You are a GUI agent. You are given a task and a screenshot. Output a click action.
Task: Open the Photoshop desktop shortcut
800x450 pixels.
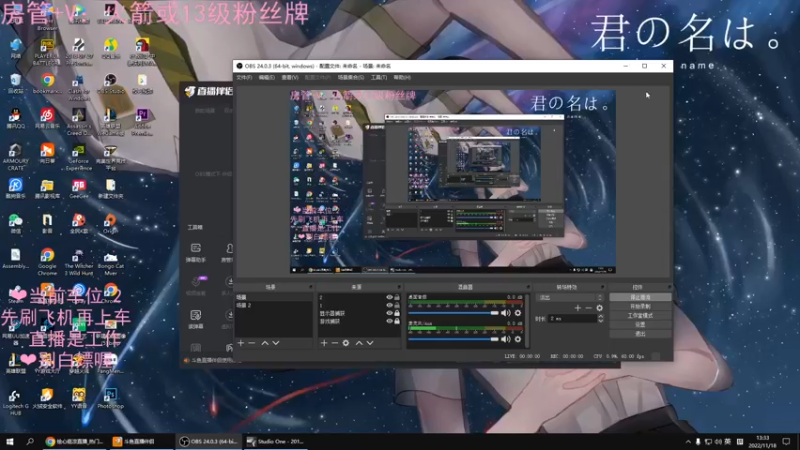(110, 398)
